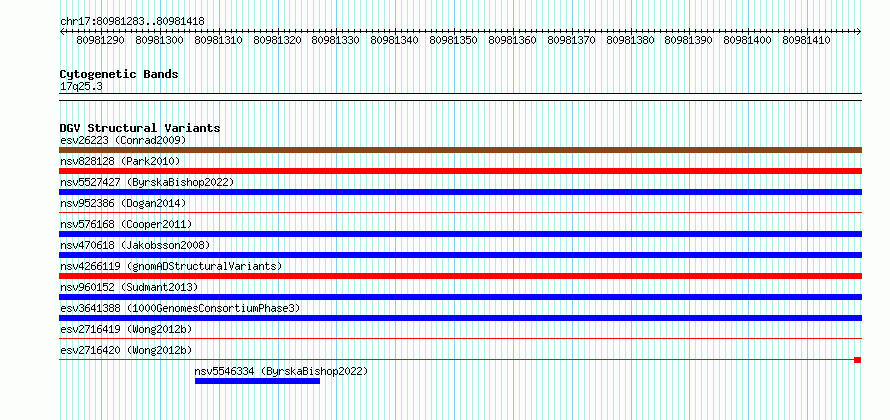Image resolution: width=890 pixels, height=420 pixels.
Task: Click the chr17:80981283..80981418 region label
Action: [132, 22]
